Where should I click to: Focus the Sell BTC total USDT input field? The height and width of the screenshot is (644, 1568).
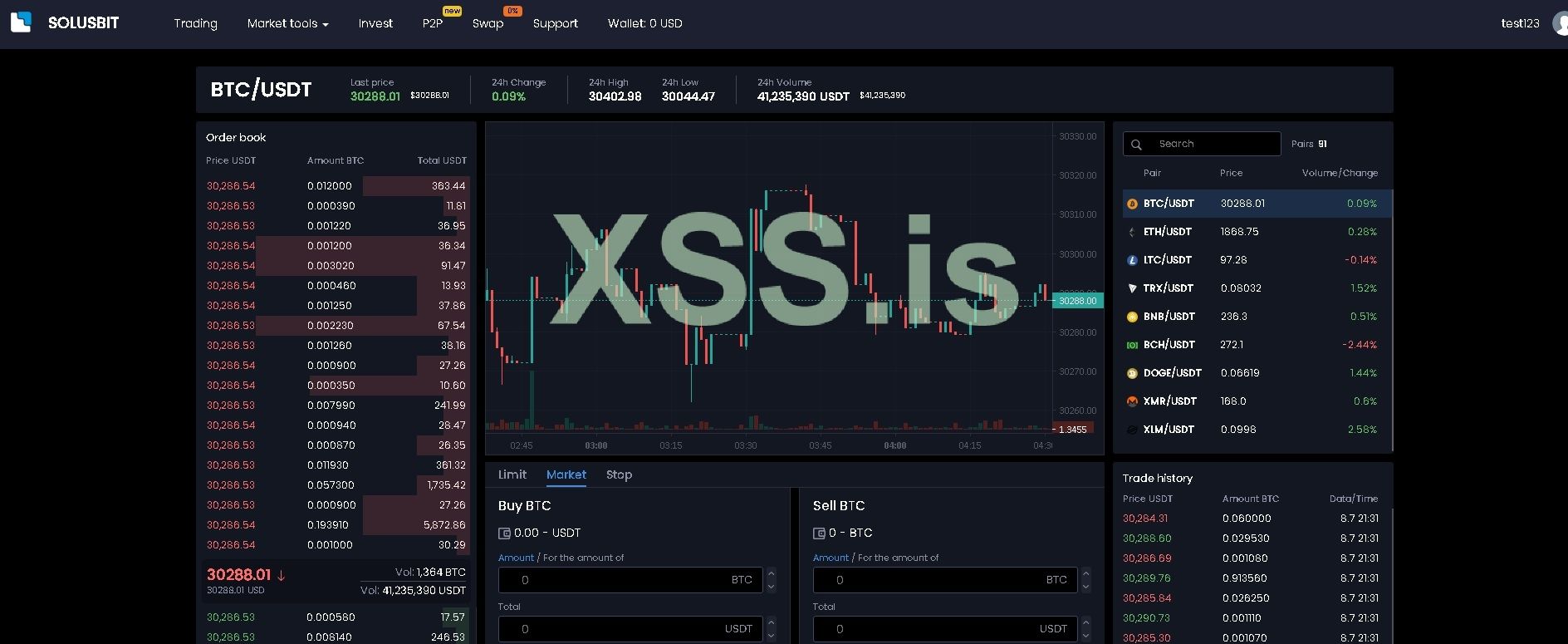pyautogui.click(x=945, y=629)
